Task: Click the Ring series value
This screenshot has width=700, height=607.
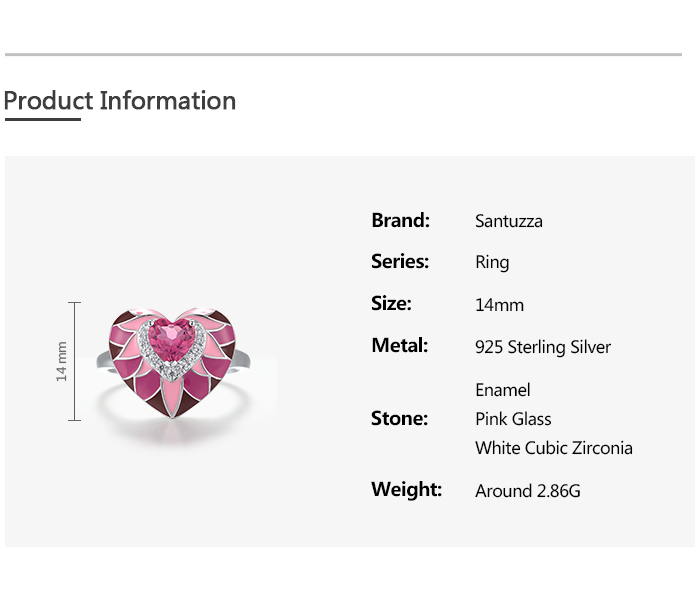Action: tap(492, 263)
